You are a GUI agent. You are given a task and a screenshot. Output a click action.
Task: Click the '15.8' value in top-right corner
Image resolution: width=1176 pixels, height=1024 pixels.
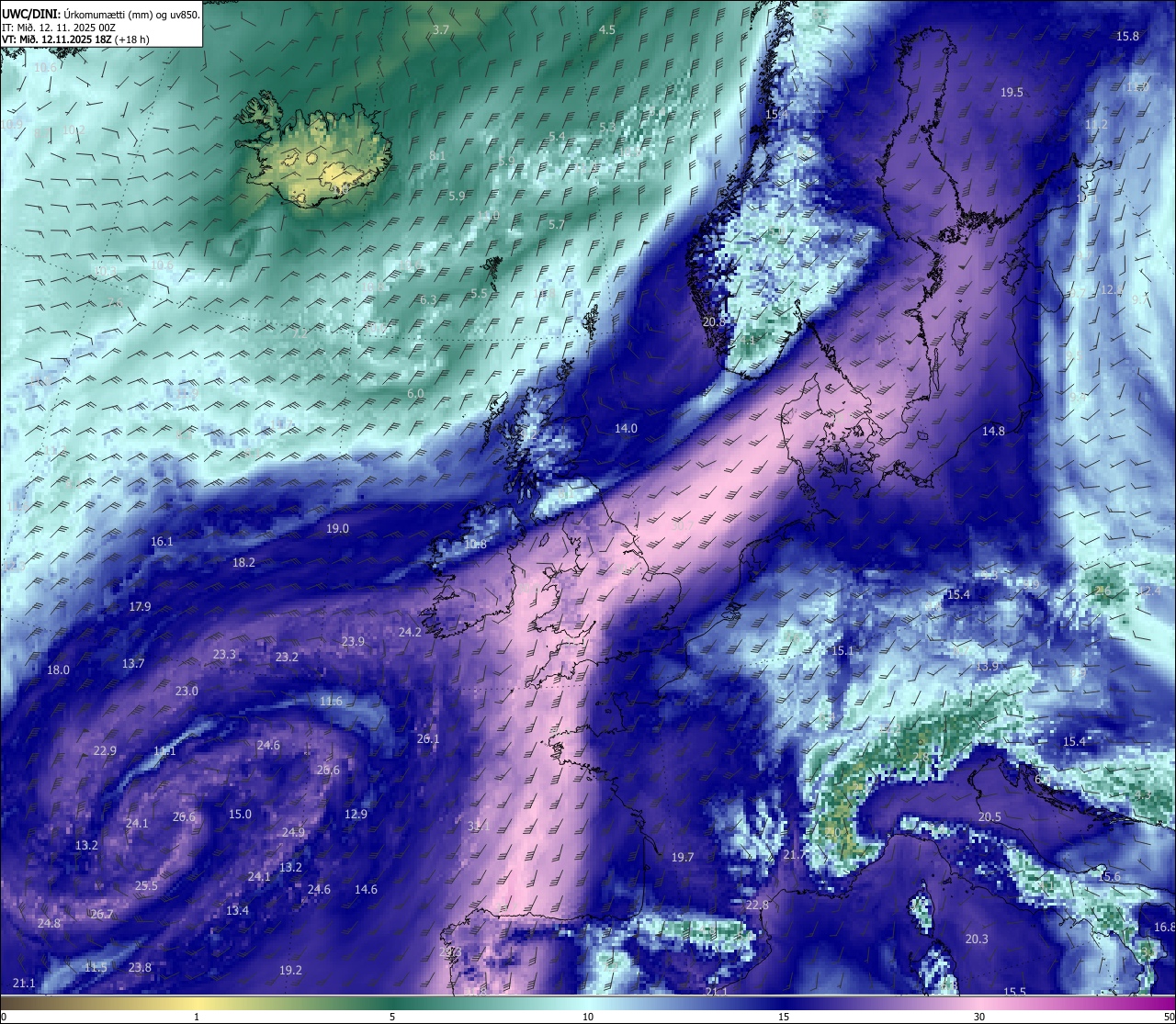pyautogui.click(x=1127, y=37)
